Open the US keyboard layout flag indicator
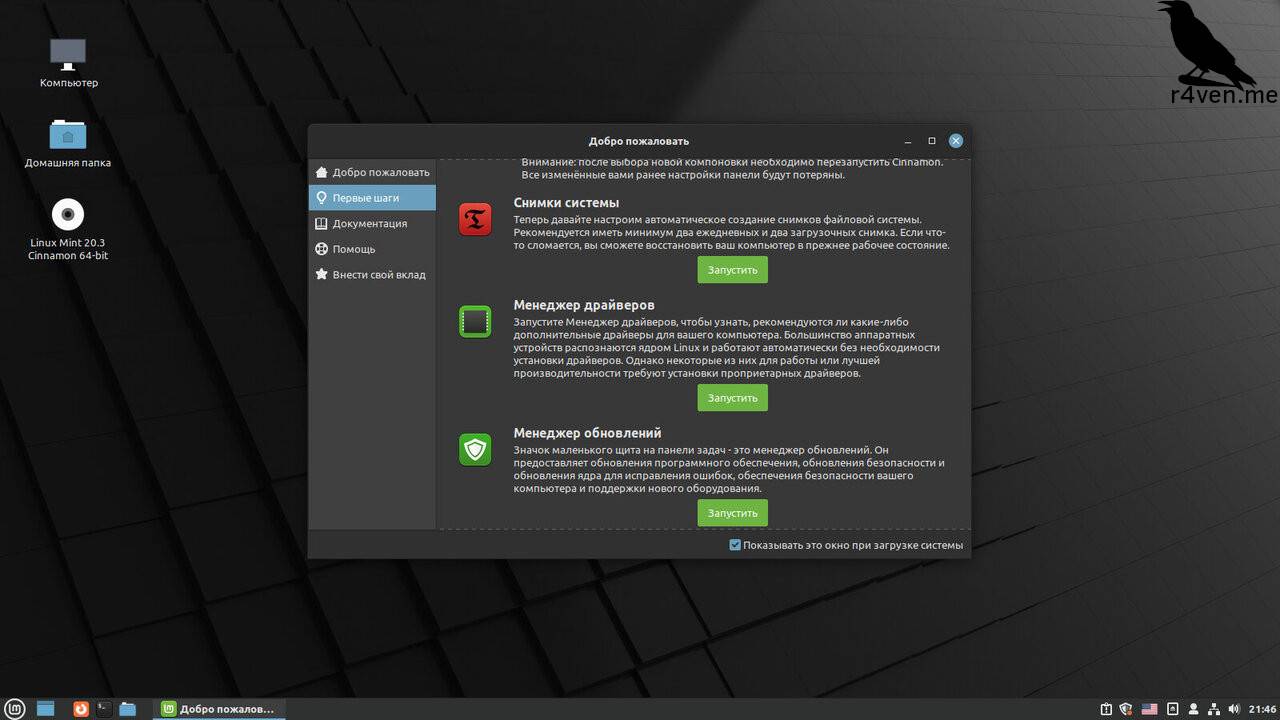 click(x=1149, y=709)
